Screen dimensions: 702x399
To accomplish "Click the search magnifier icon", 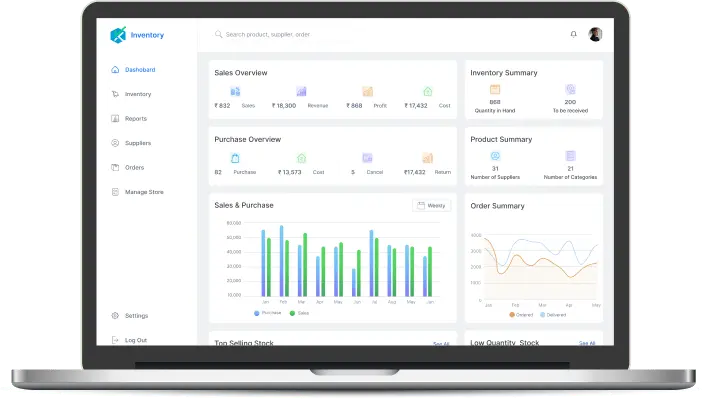I will pyautogui.click(x=218, y=34).
